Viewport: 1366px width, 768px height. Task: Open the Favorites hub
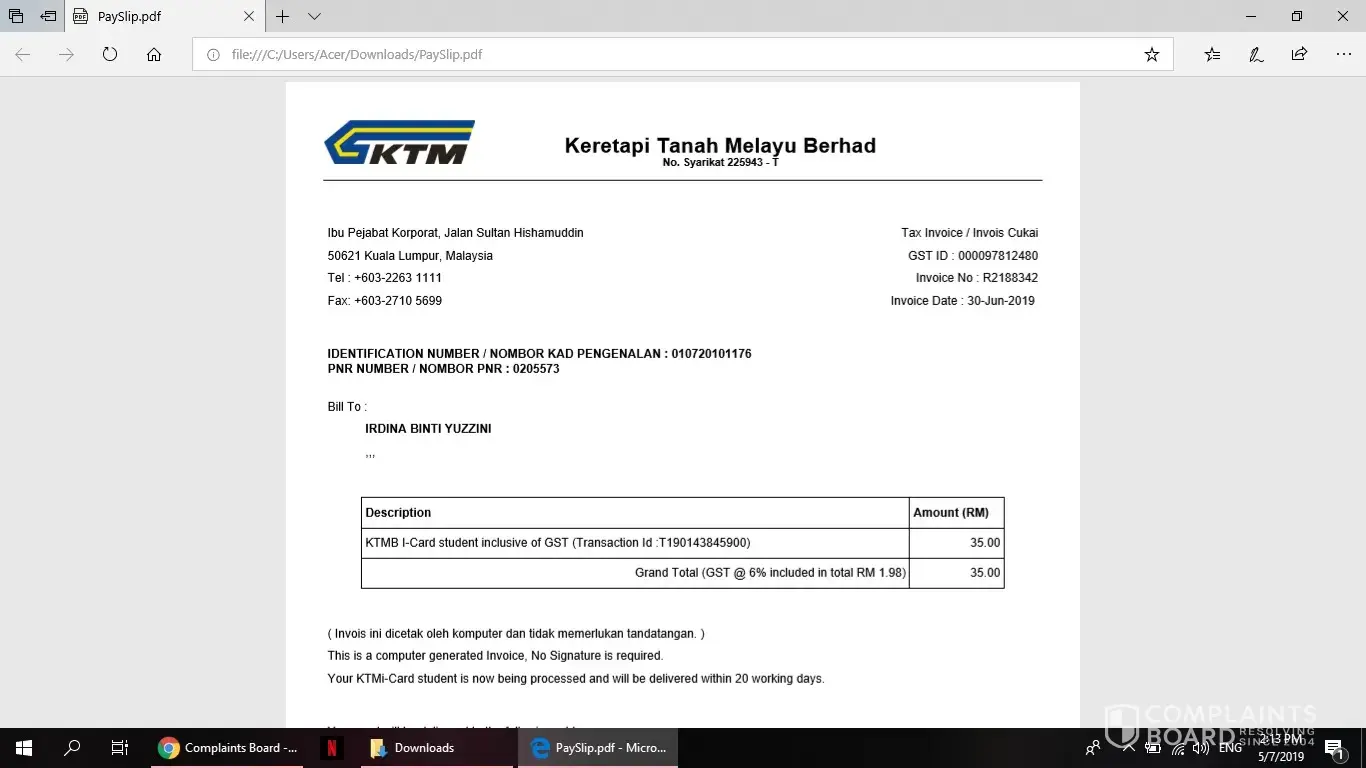(1212, 54)
